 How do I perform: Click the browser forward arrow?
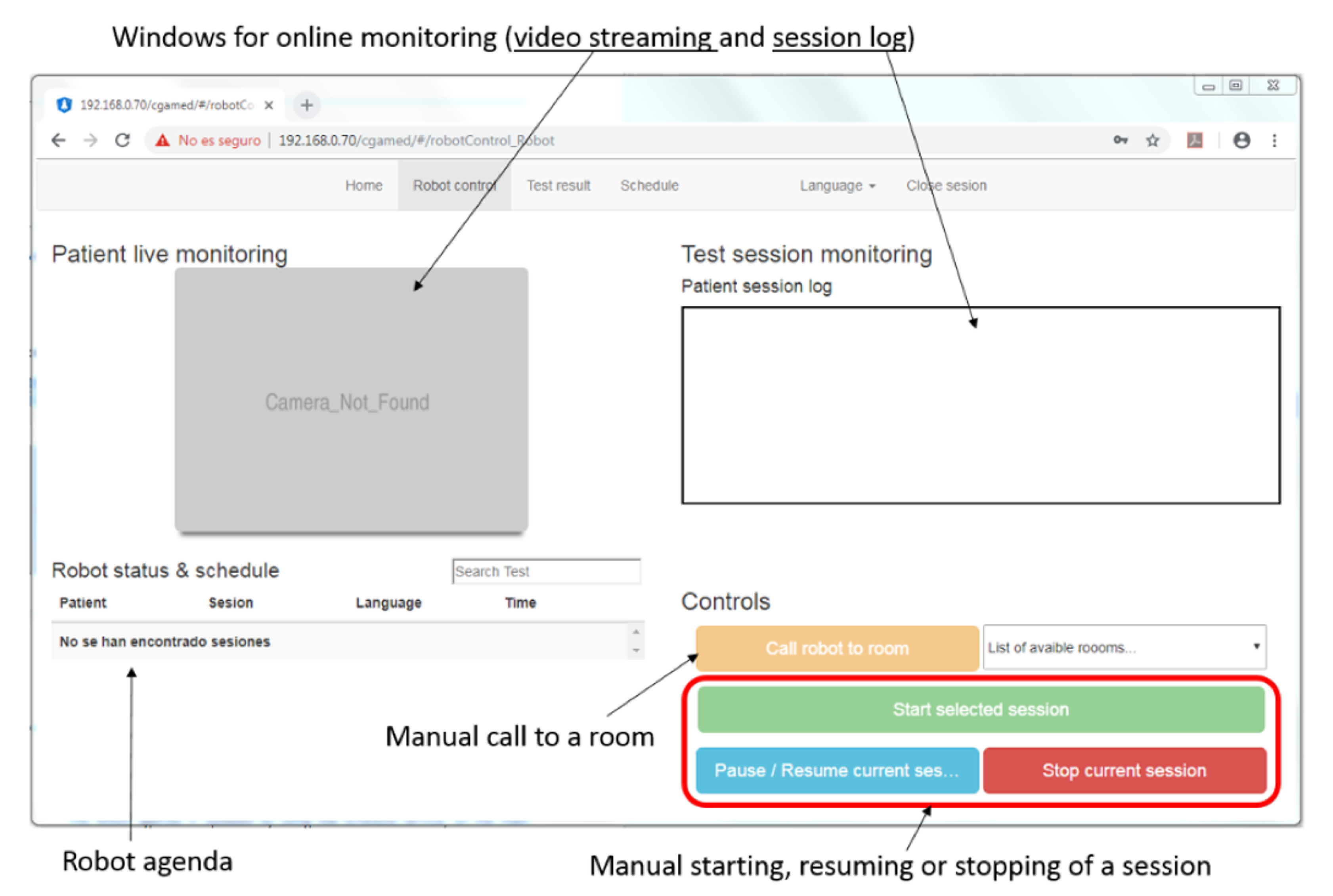[90, 141]
